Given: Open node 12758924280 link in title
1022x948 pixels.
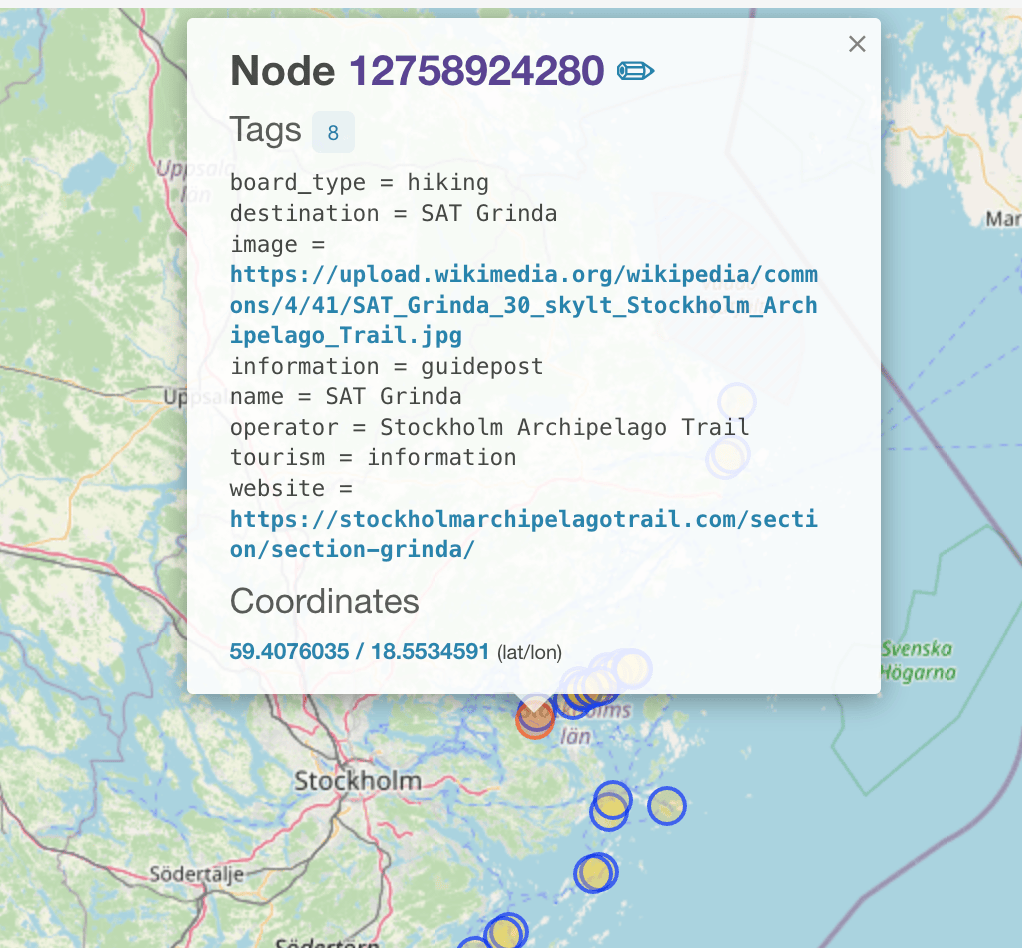Looking at the screenshot, I should coord(476,71).
